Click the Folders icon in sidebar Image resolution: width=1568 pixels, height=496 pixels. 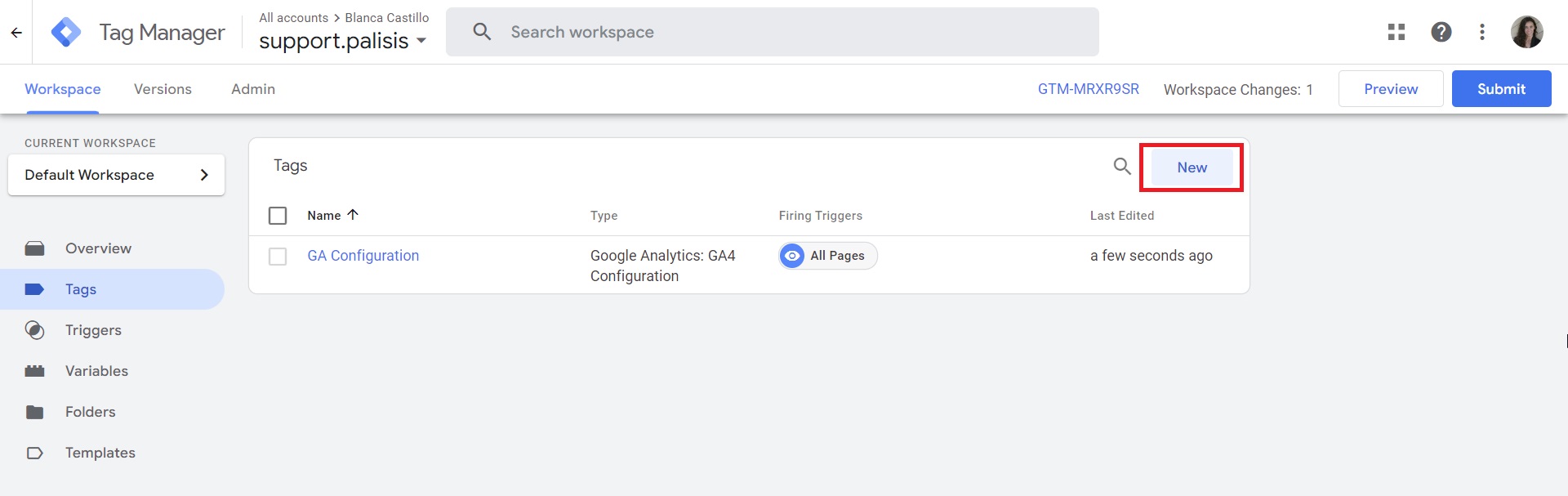click(34, 412)
